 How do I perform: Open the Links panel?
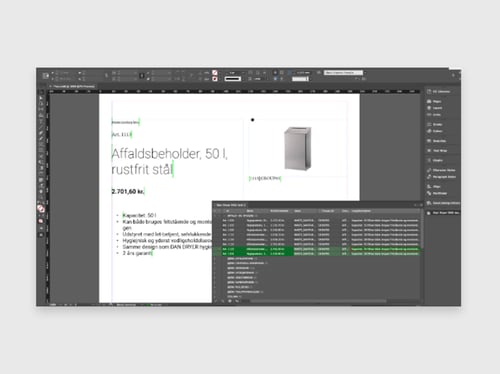[434, 115]
